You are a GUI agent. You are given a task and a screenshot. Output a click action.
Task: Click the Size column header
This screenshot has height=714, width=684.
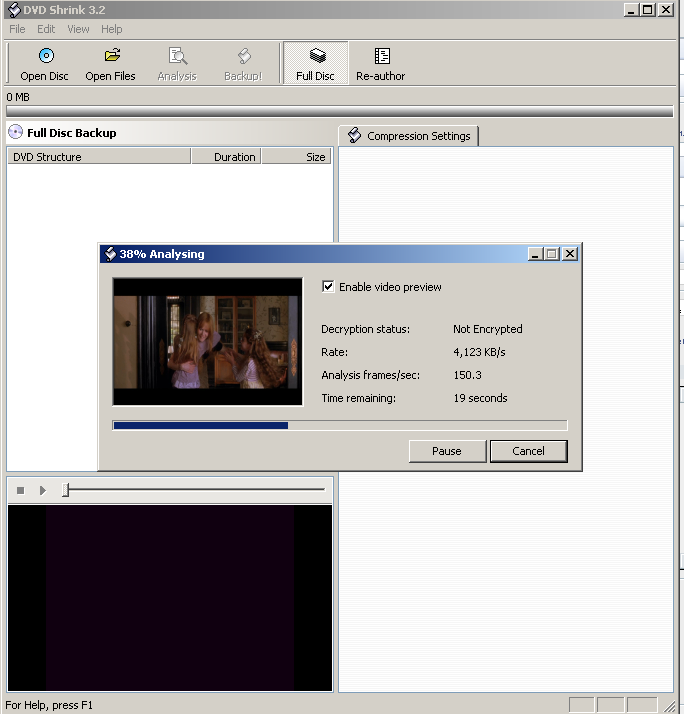[x=296, y=157]
